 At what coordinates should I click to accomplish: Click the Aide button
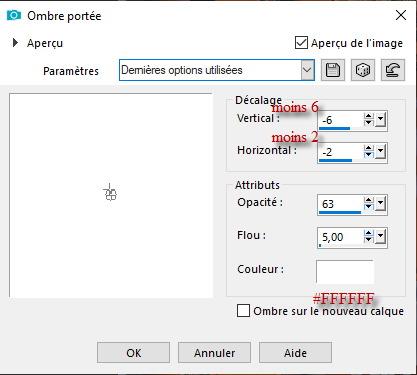pyautogui.click(x=295, y=353)
